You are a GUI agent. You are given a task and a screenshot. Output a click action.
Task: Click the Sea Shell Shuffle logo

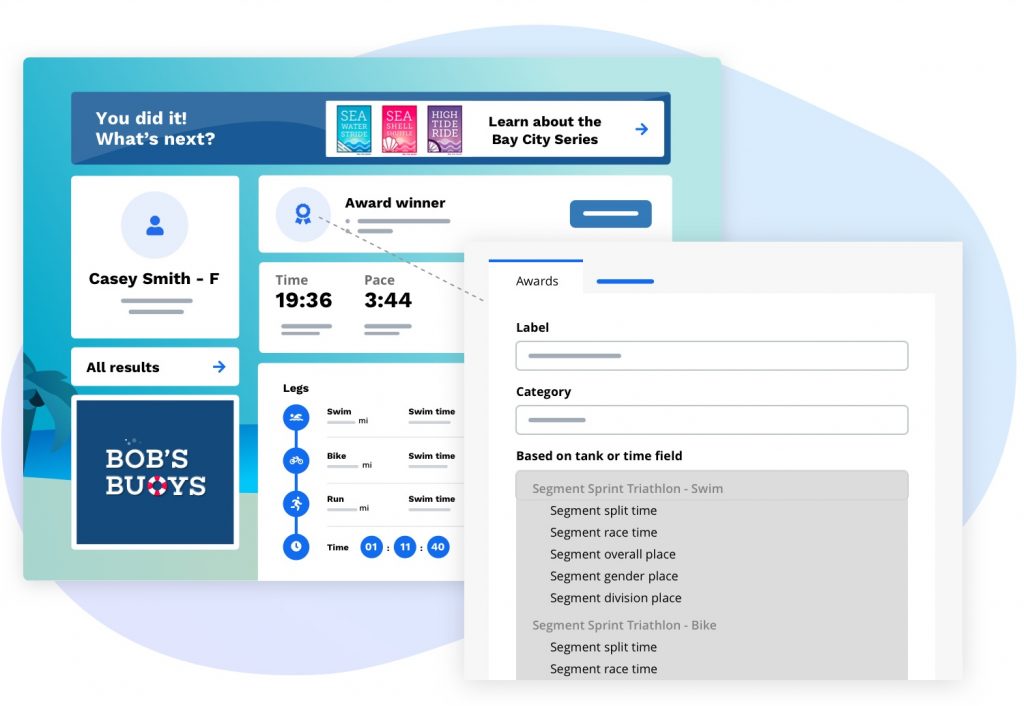click(x=399, y=130)
